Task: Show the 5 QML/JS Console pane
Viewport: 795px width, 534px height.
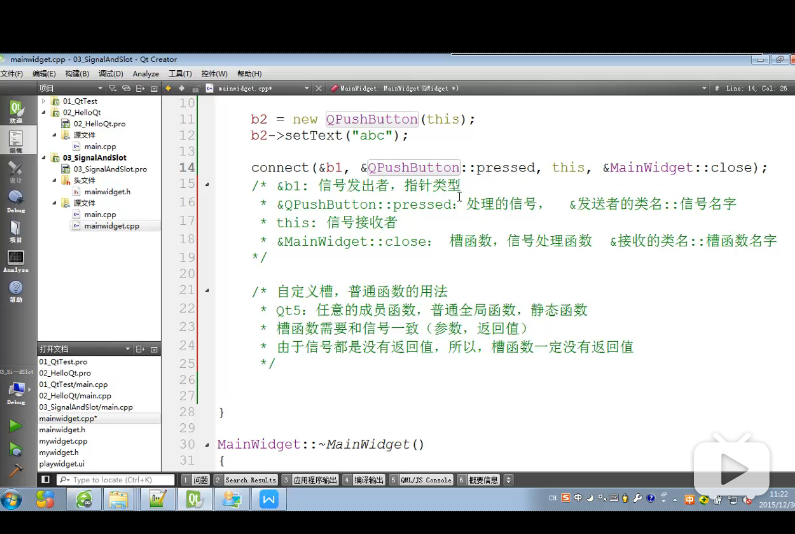Action: pos(421,480)
